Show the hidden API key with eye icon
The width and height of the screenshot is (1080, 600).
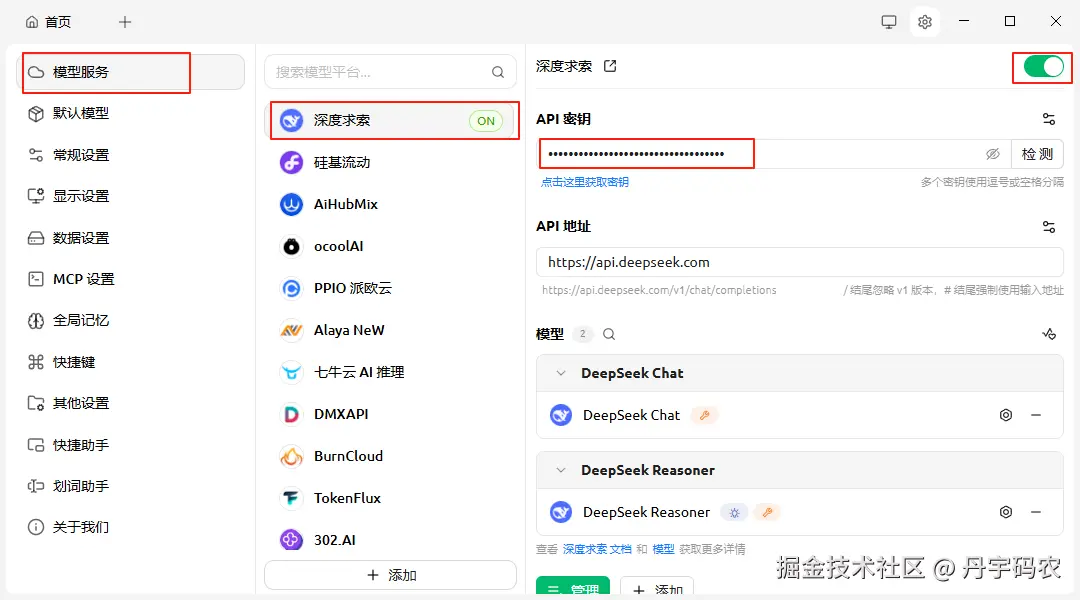pyautogui.click(x=993, y=154)
